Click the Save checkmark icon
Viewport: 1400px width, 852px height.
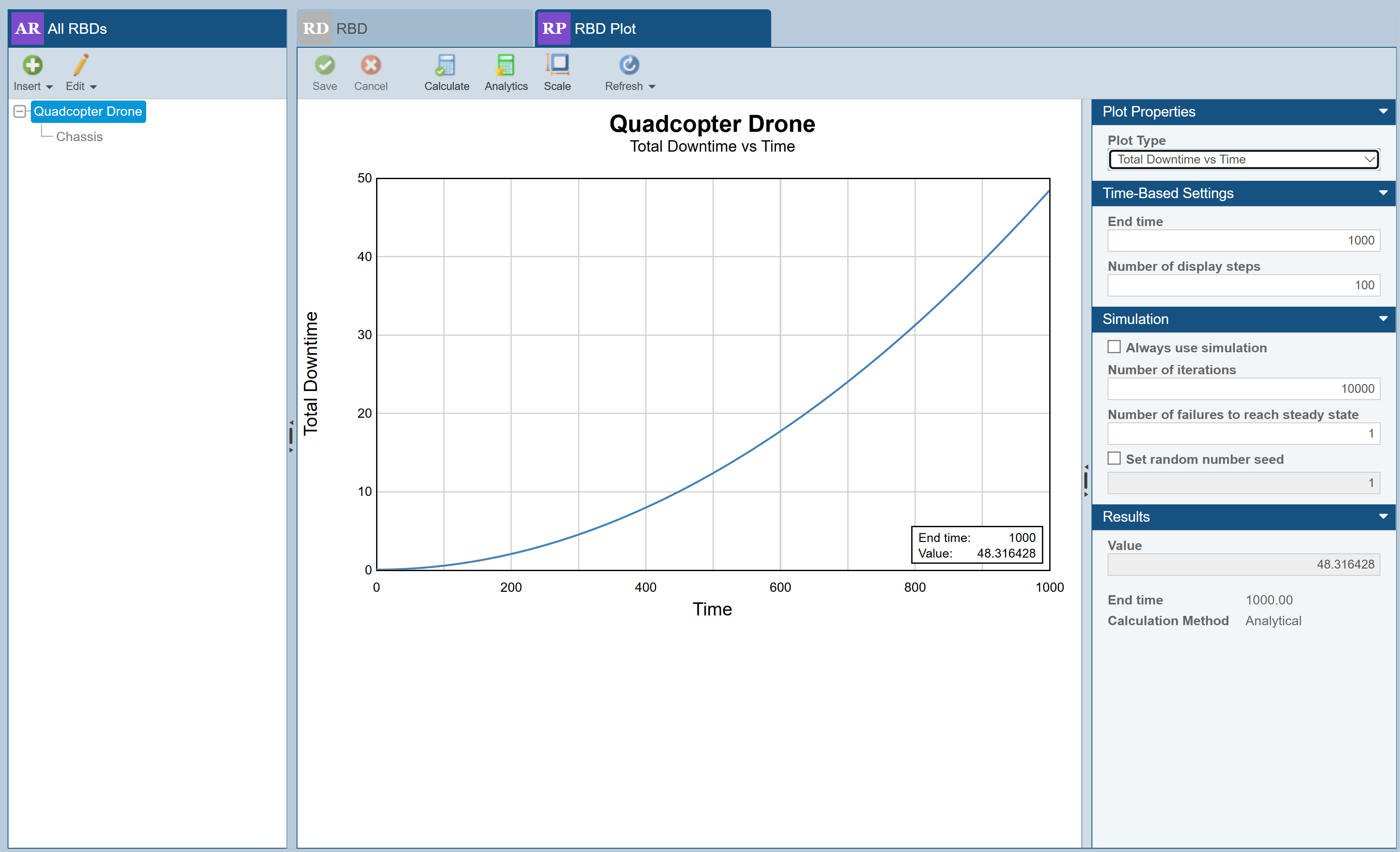tap(325, 65)
